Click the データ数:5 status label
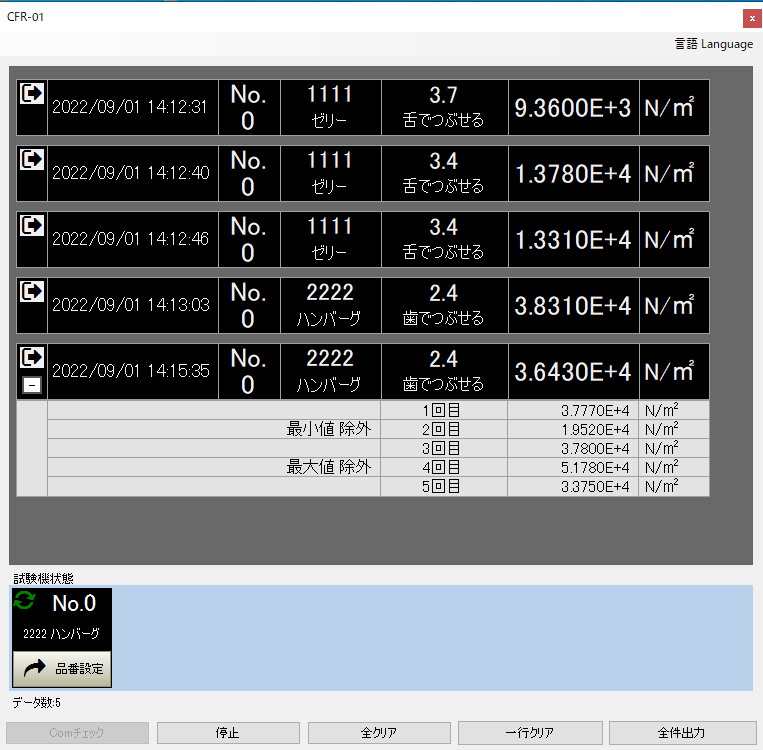This screenshot has width=763, height=750. tap(36, 702)
